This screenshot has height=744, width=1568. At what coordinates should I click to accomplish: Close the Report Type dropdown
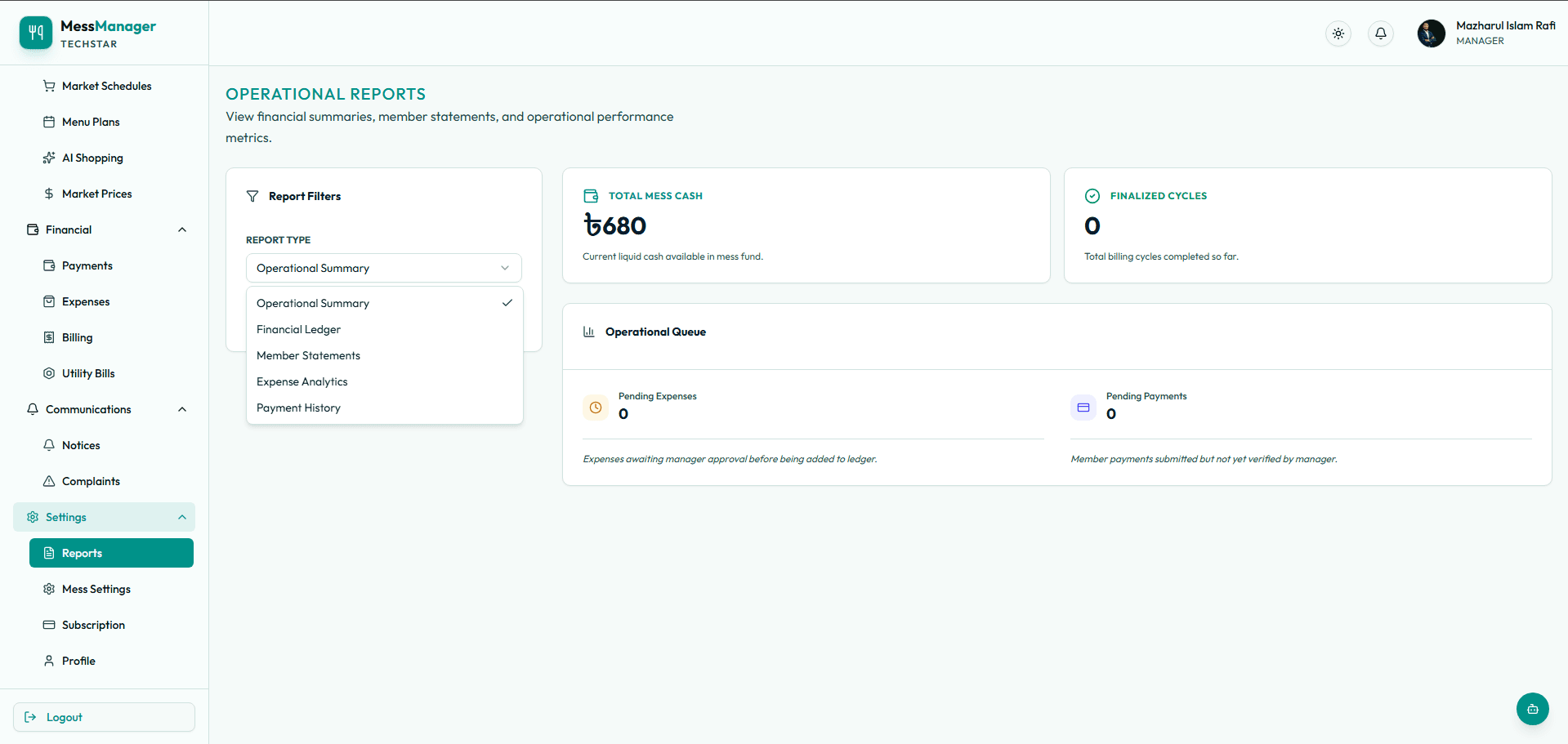click(x=384, y=268)
